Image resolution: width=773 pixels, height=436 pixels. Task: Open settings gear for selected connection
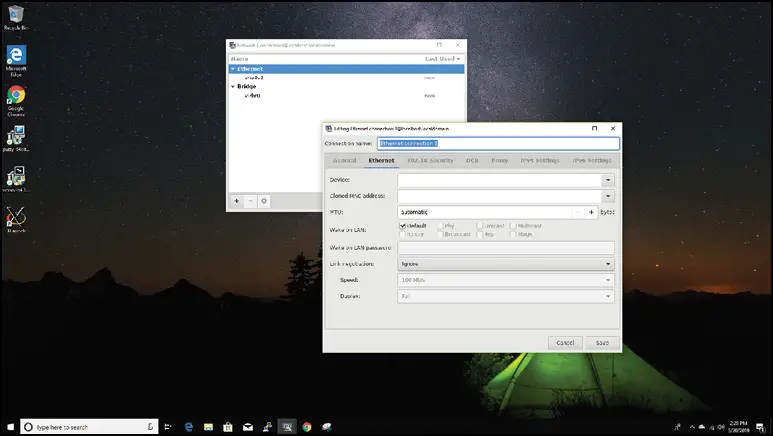[x=264, y=201]
